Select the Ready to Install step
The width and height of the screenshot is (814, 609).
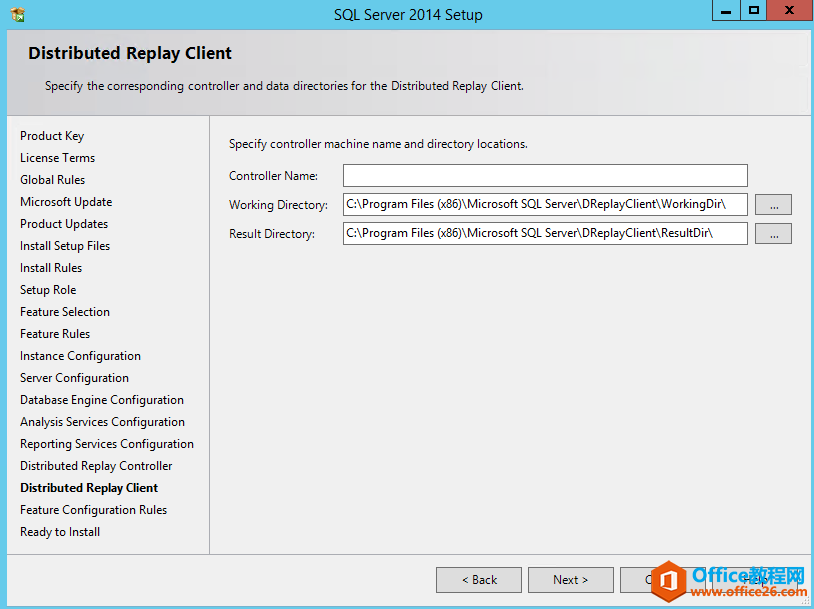tap(60, 532)
